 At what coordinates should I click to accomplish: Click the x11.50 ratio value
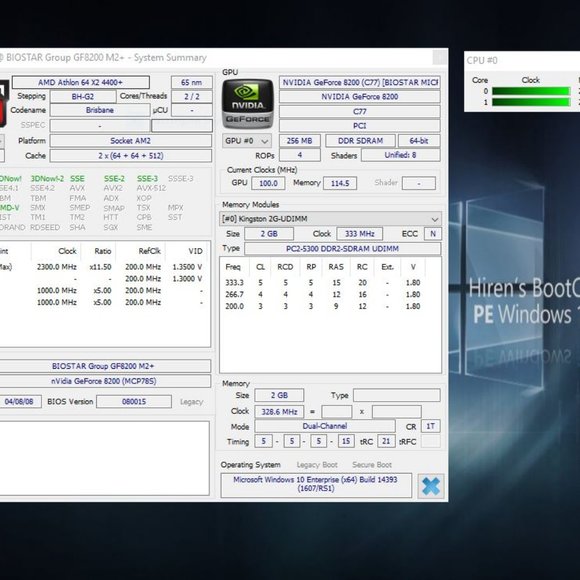point(100,267)
